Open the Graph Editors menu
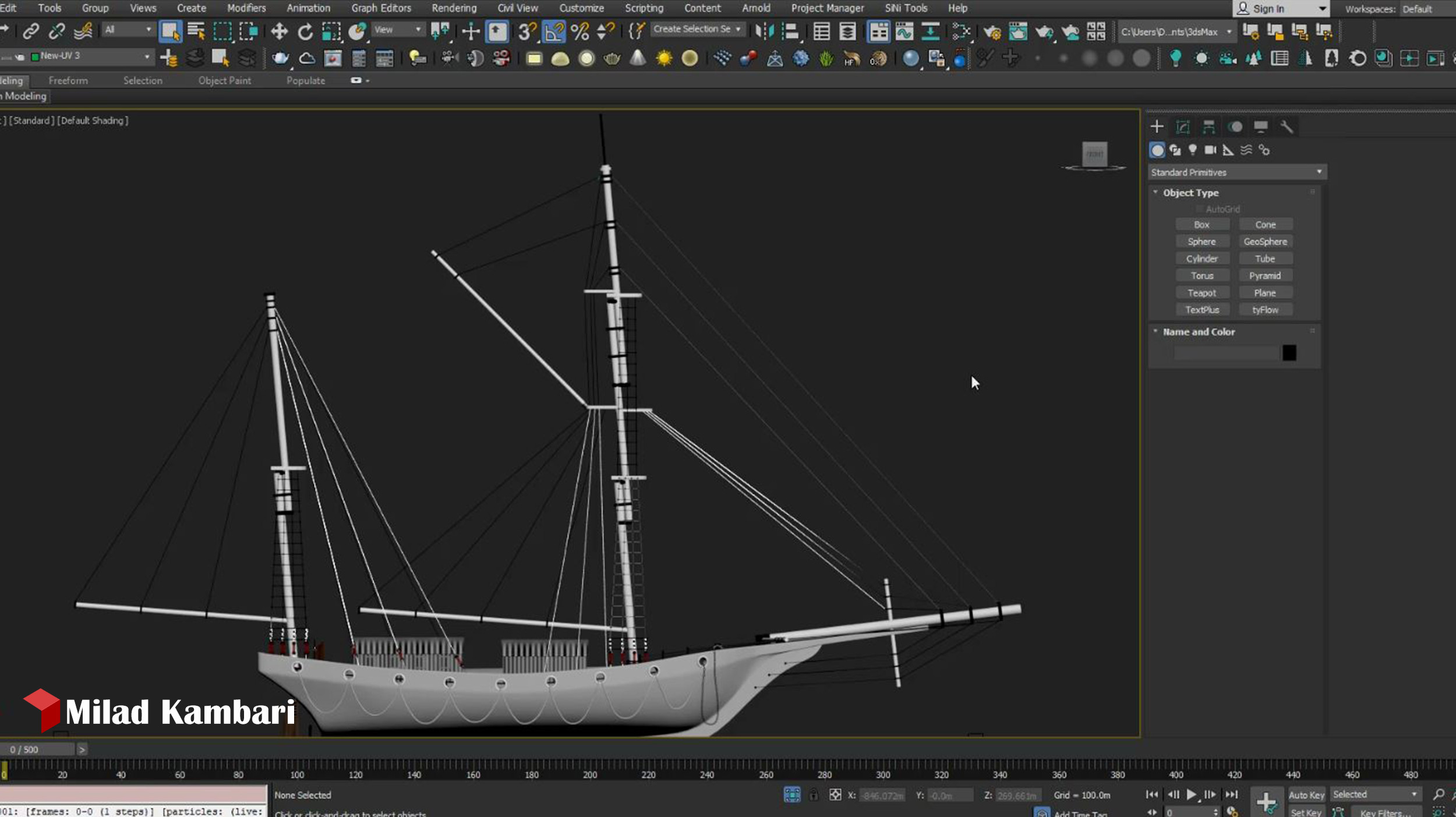Image resolution: width=1456 pixels, height=817 pixels. click(381, 8)
